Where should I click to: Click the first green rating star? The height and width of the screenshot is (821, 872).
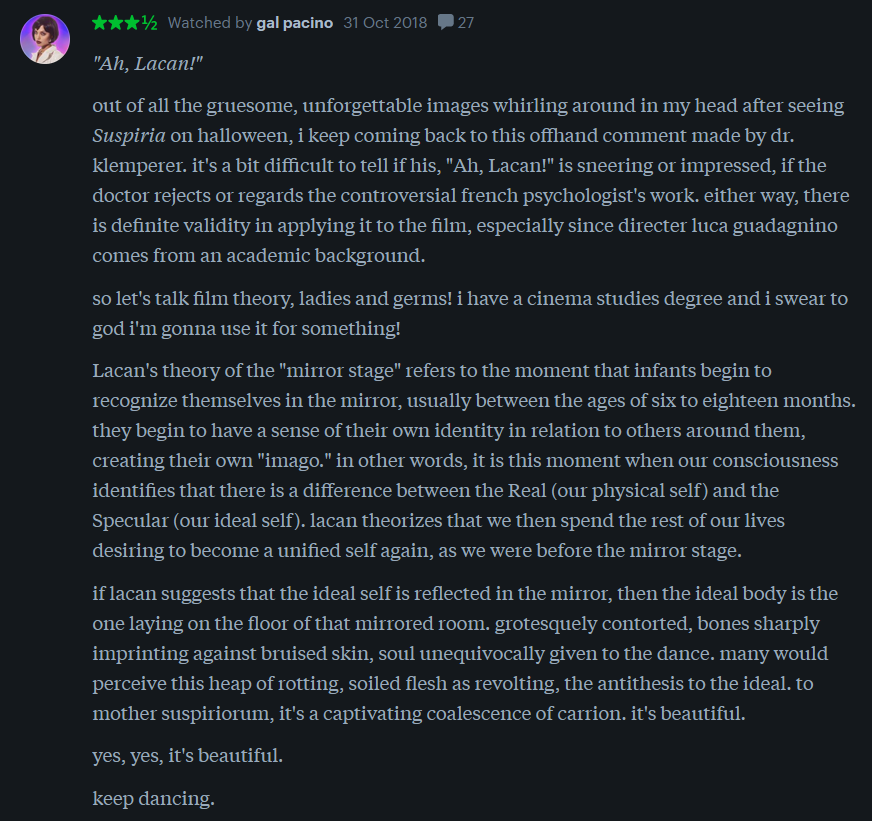pyautogui.click(x=100, y=23)
